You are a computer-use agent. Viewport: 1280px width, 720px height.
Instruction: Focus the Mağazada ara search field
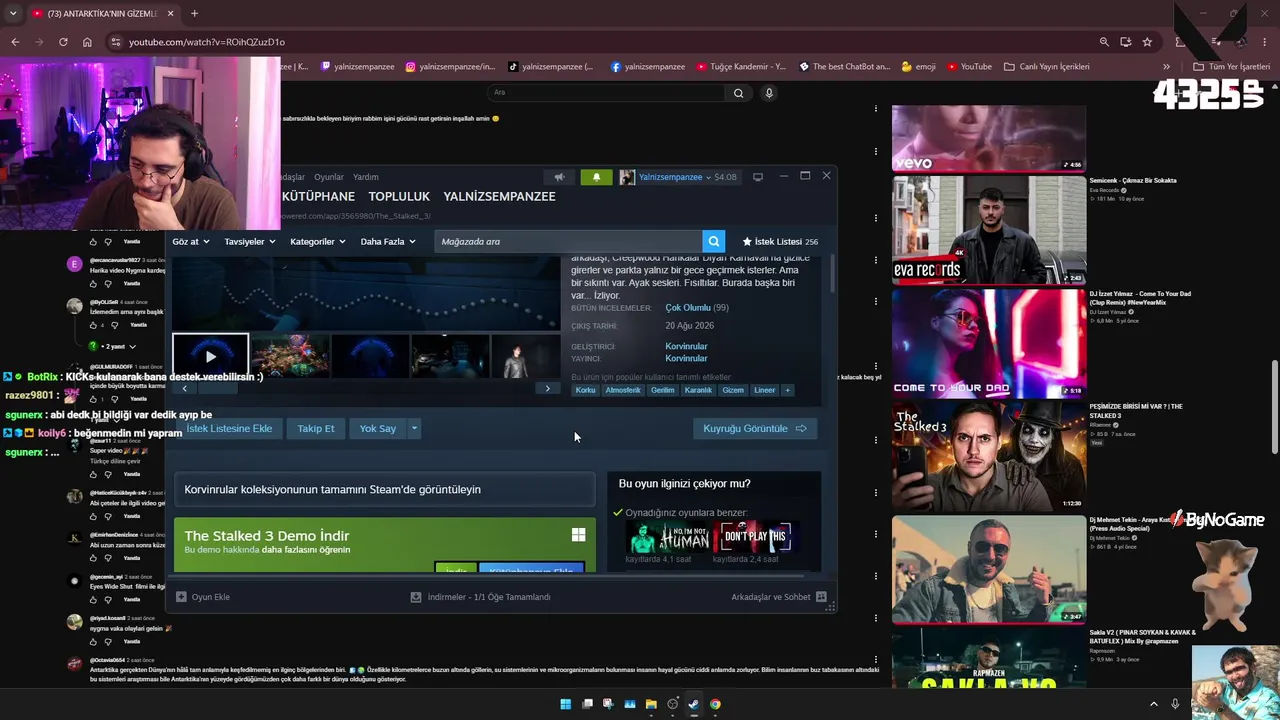pyautogui.click(x=568, y=241)
